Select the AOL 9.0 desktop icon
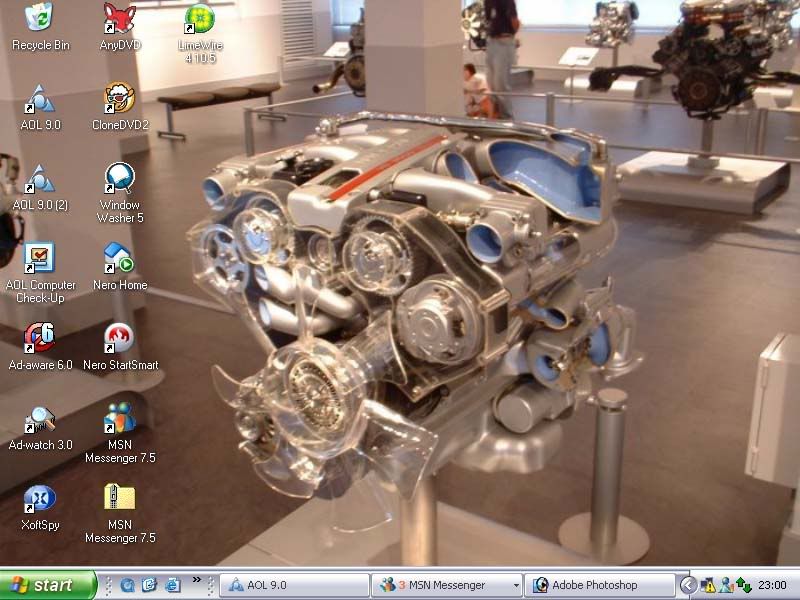 [40, 107]
